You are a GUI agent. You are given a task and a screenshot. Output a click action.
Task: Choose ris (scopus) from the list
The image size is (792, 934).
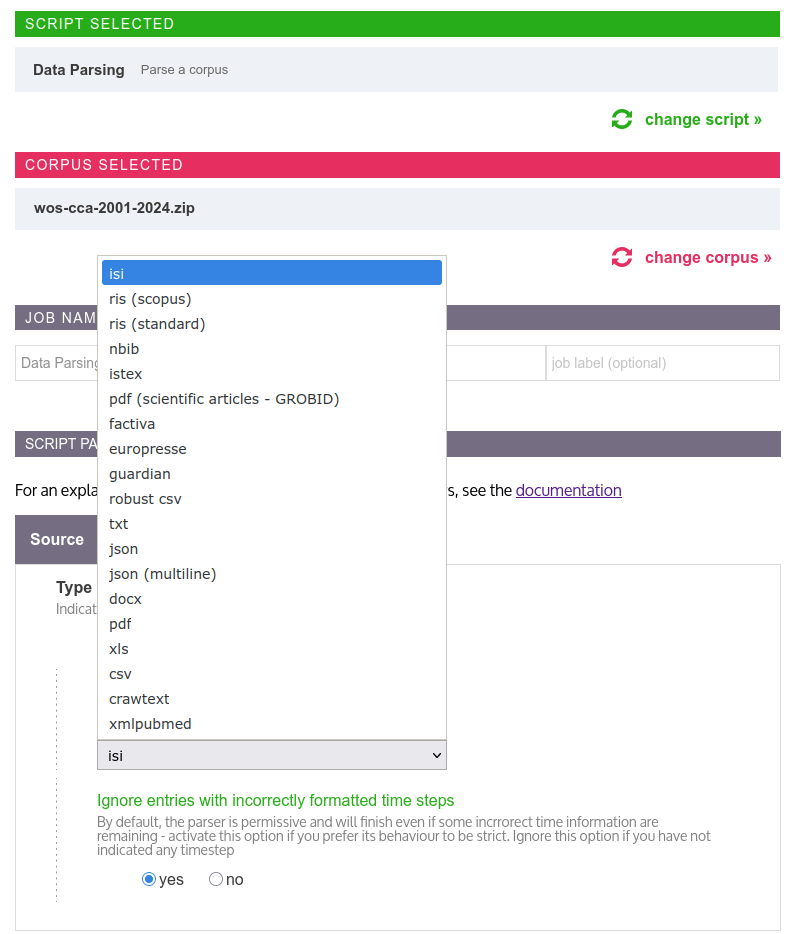click(x=150, y=299)
